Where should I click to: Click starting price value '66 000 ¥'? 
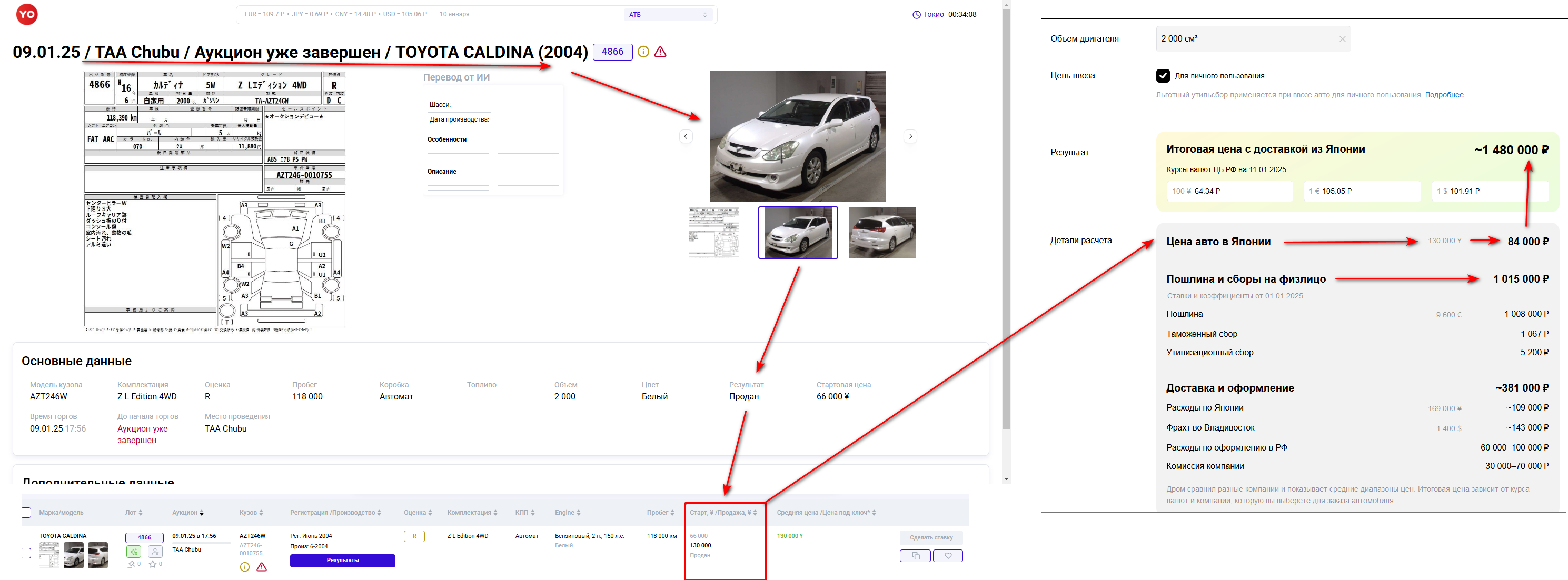tap(832, 397)
